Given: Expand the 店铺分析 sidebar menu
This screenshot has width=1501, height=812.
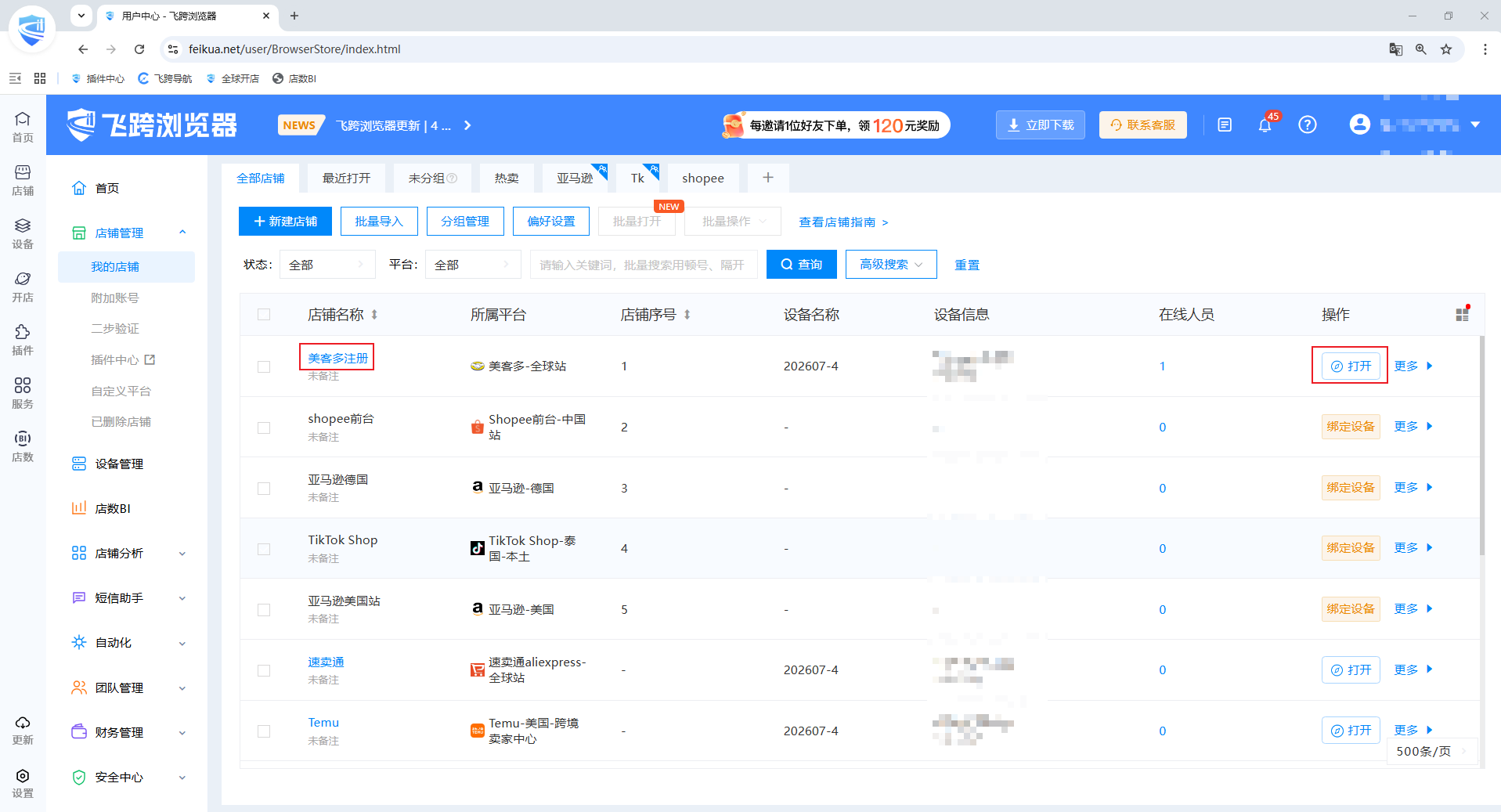Looking at the screenshot, I should [x=130, y=554].
